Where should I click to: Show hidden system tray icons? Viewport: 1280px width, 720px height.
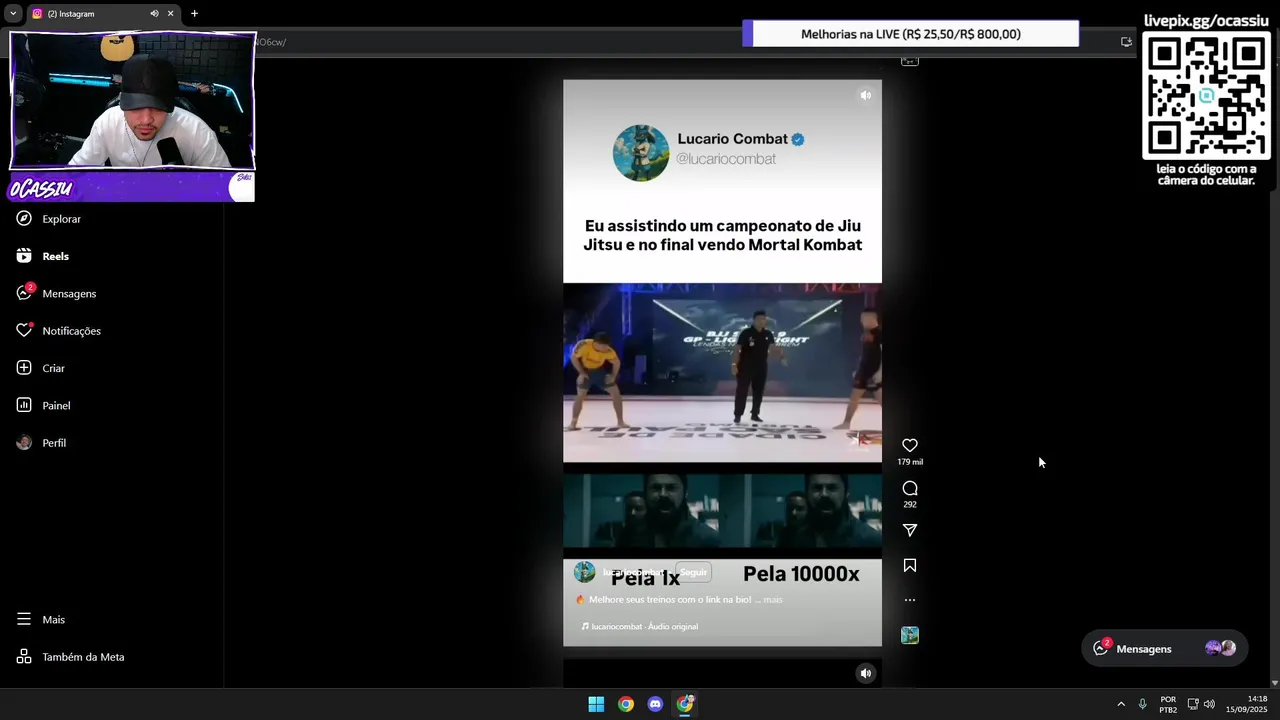point(1121,704)
